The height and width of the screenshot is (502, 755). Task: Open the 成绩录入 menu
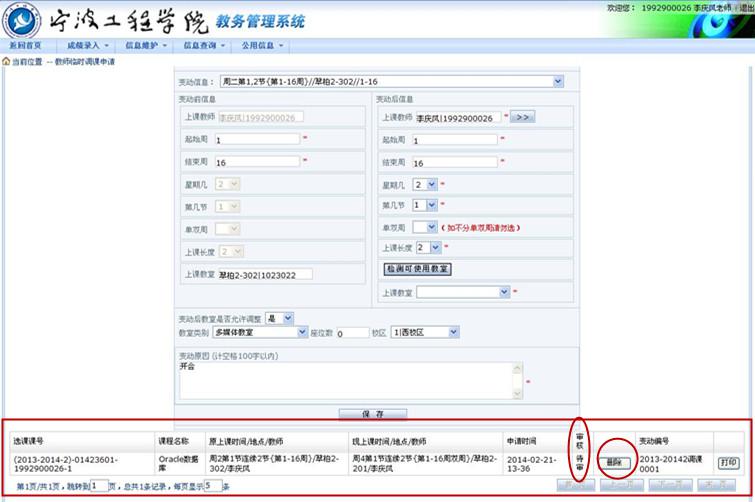pyautogui.click(x=87, y=45)
